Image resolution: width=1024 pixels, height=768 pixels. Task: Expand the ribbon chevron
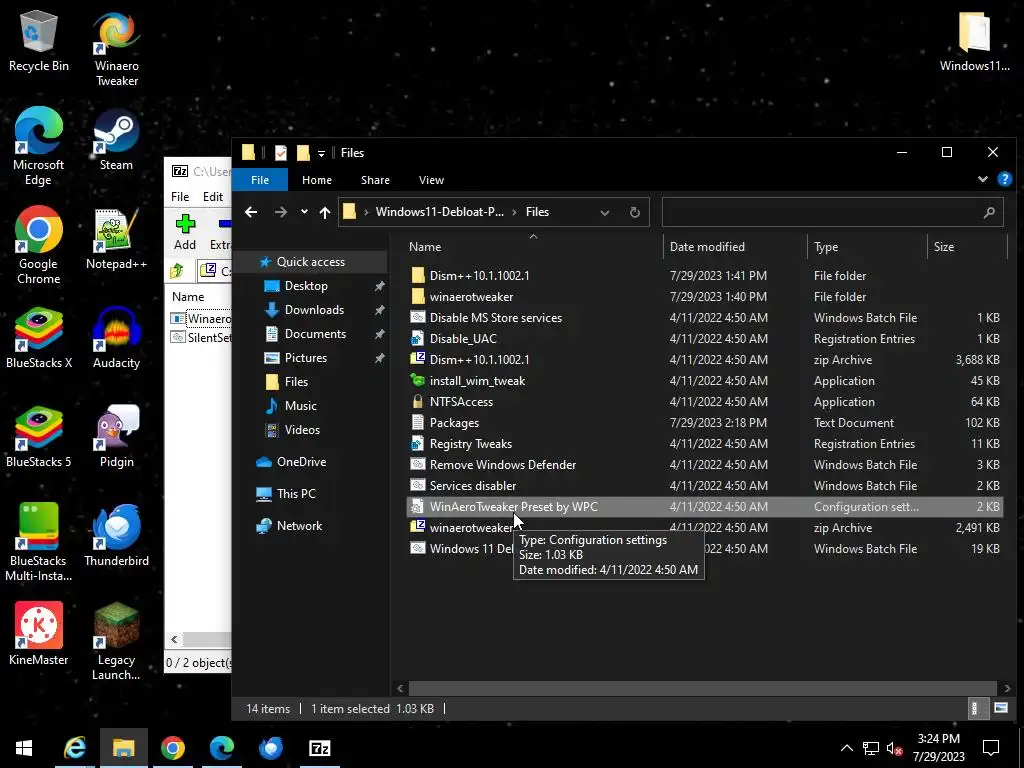pos(982,179)
